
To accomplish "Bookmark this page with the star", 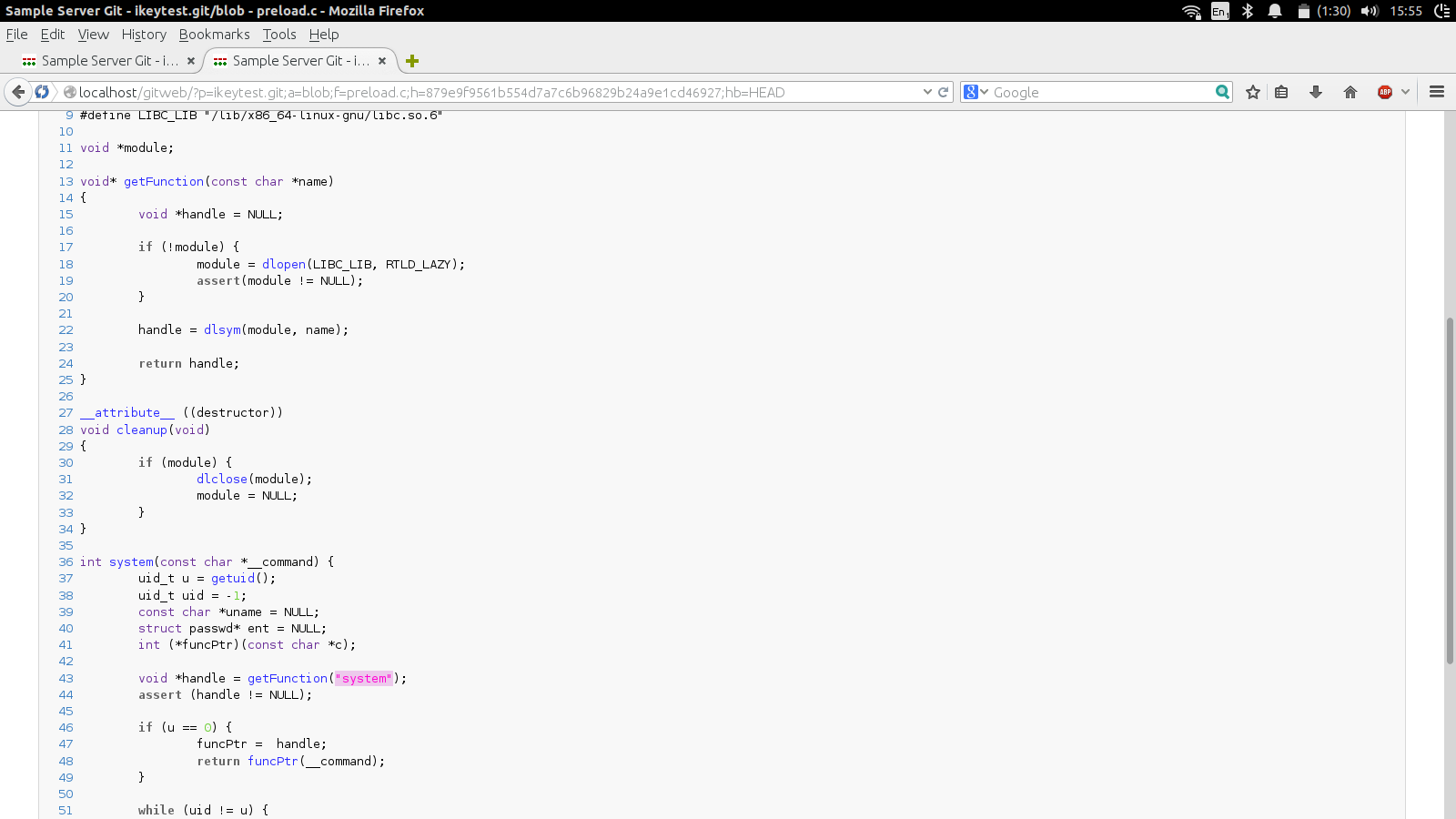I will tap(1253, 92).
